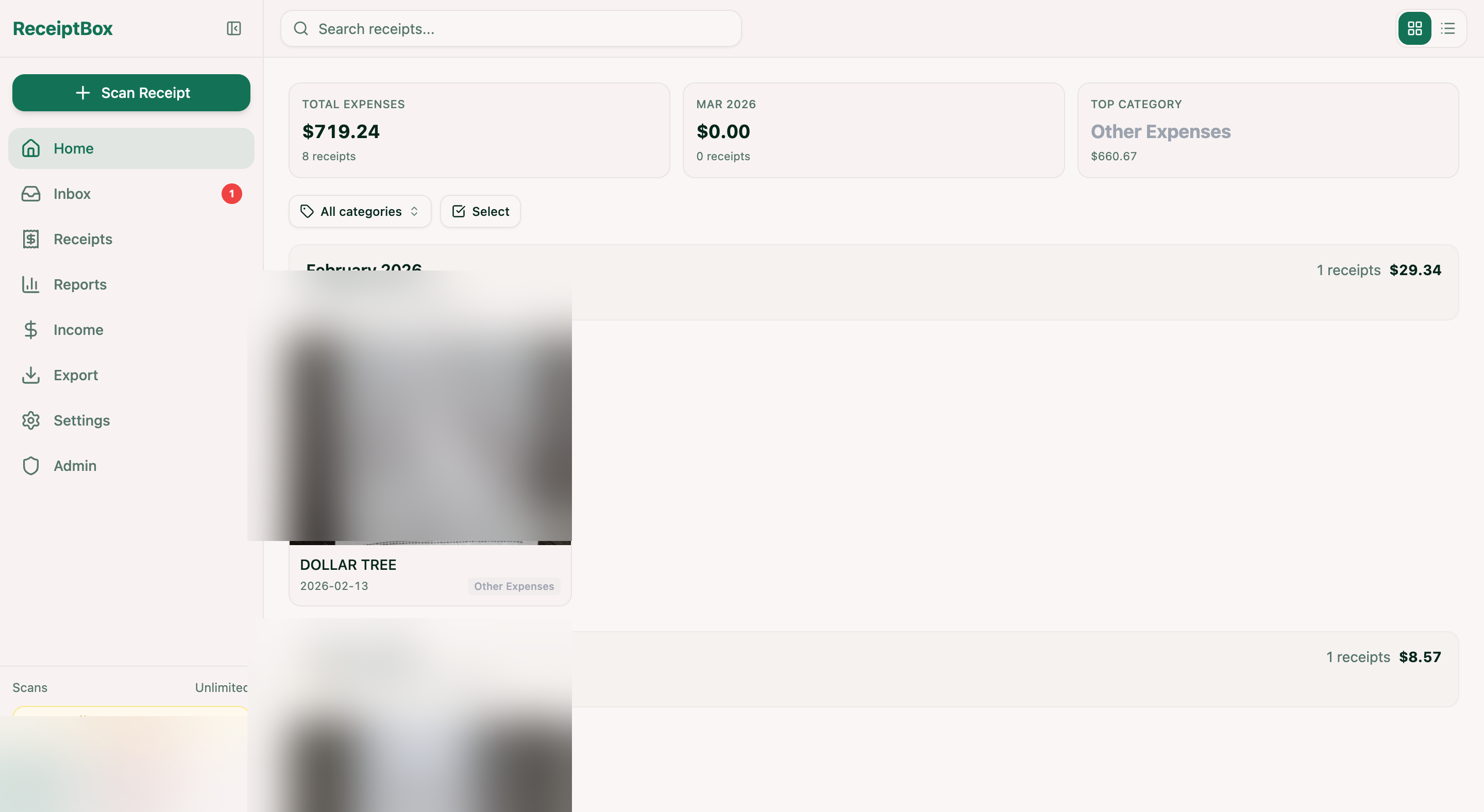Open Reports via the bar chart icon

30,284
